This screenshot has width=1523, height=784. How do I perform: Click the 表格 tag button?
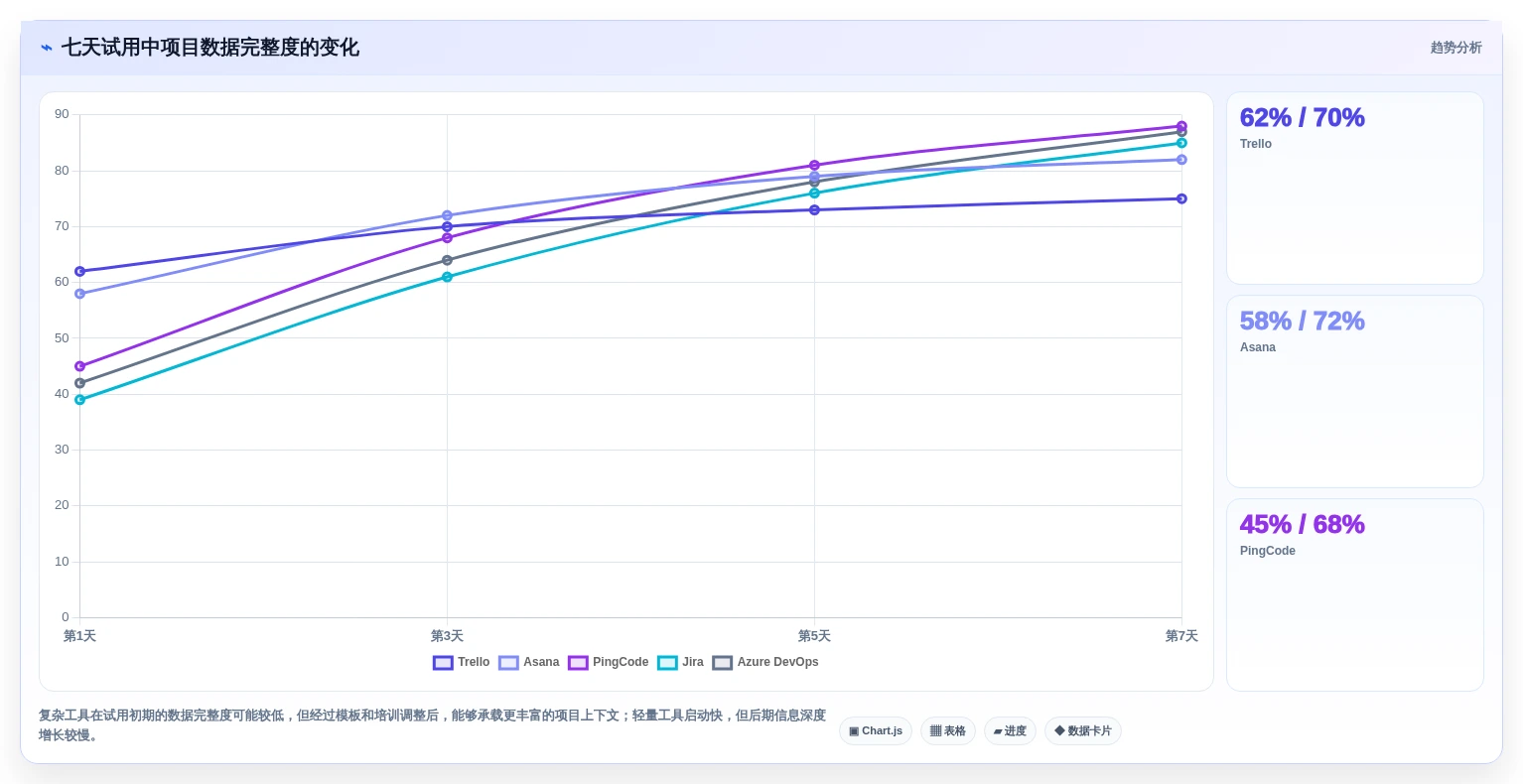click(948, 731)
